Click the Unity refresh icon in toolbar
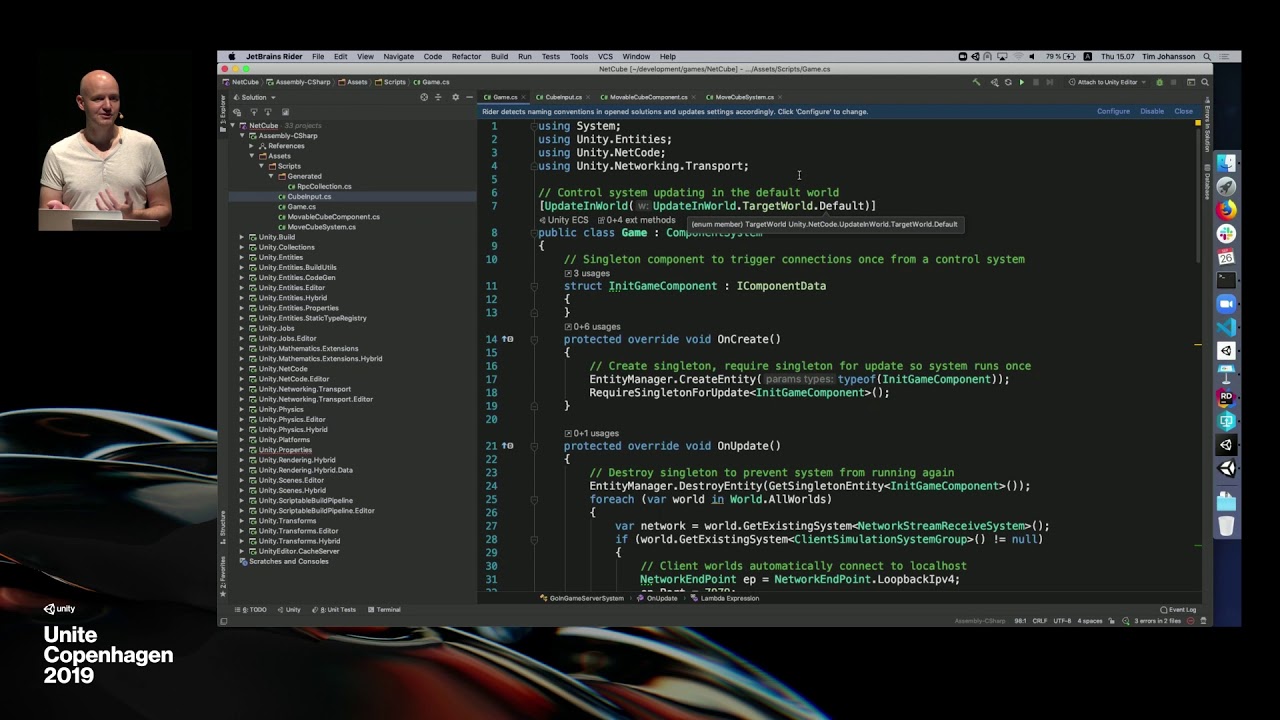The height and width of the screenshot is (720, 1280). pos(1008,82)
